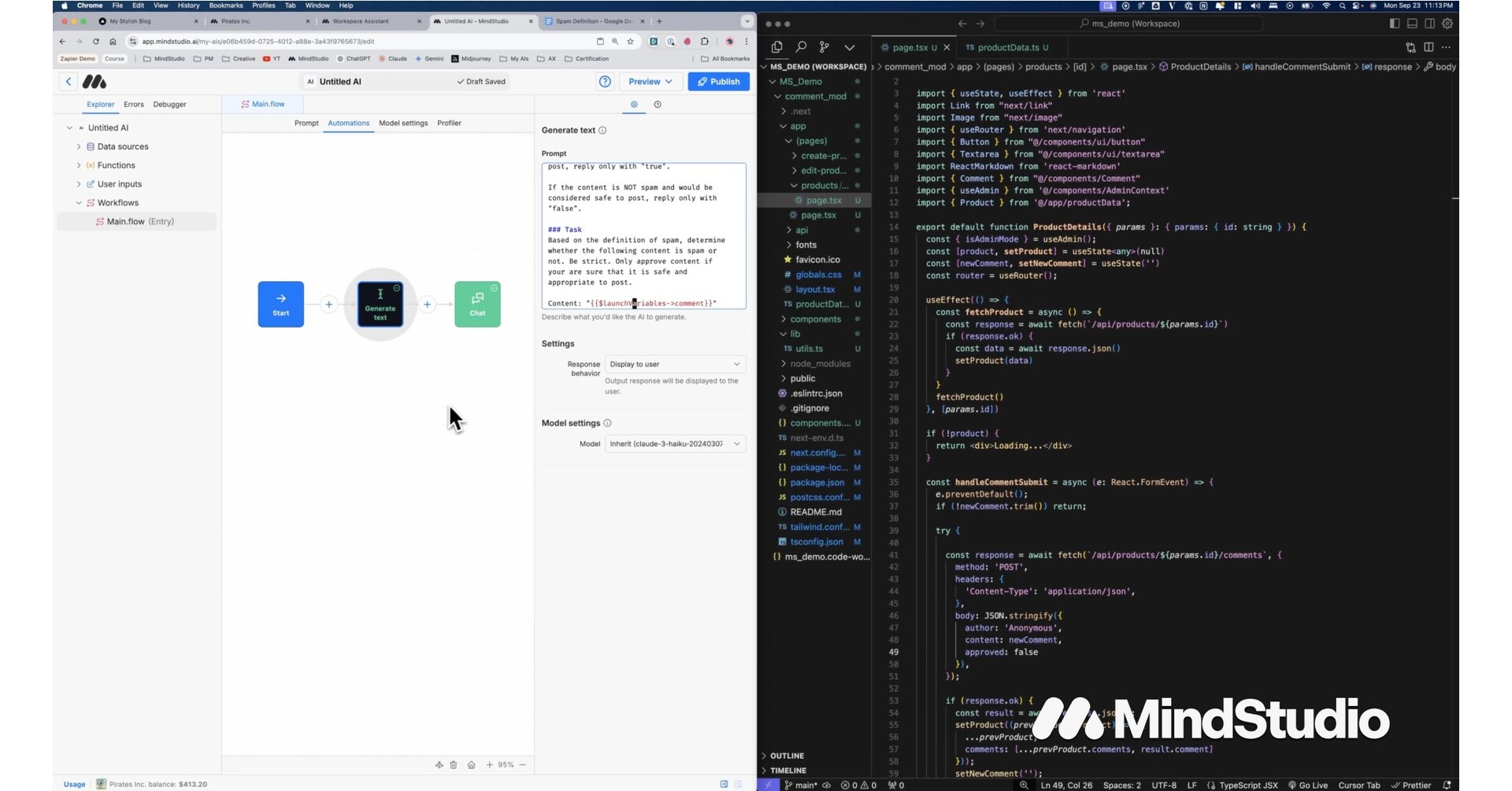
Task: Open the Preview dropdown
Action: point(650,81)
